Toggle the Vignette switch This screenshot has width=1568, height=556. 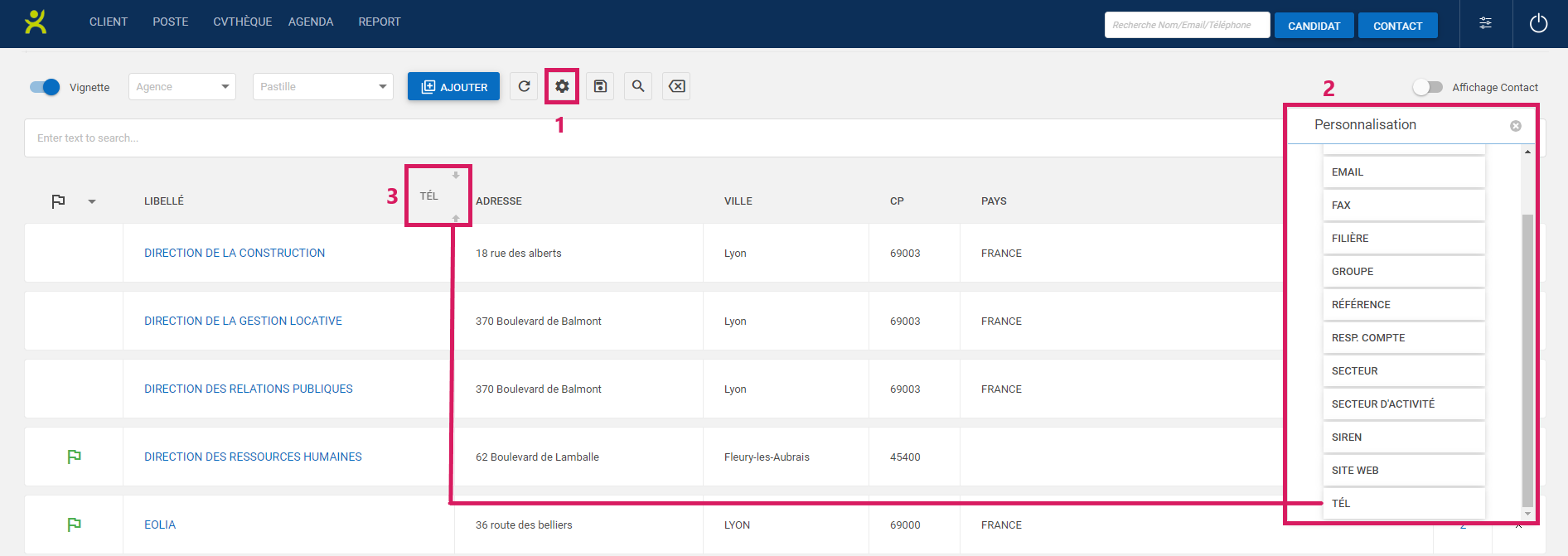[45, 87]
